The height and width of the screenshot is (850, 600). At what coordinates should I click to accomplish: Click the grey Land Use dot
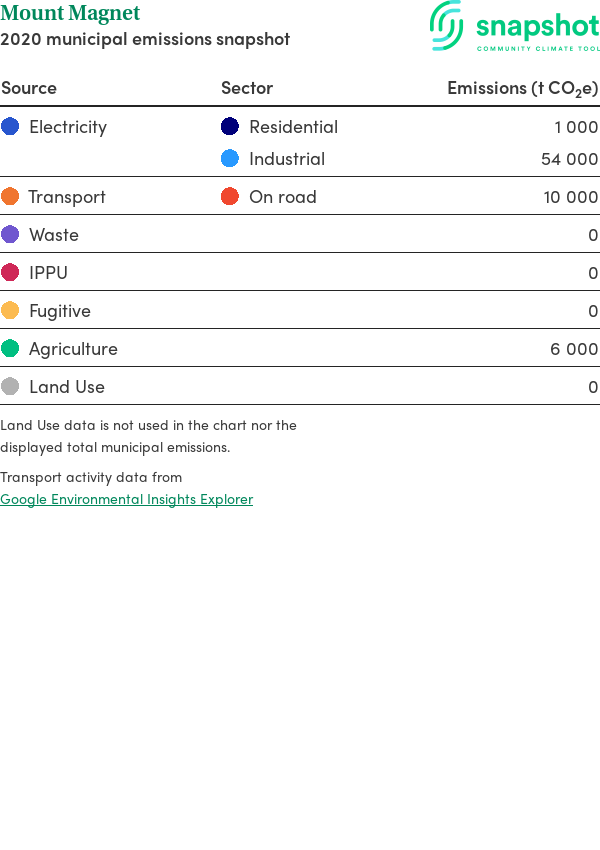click(x=10, y=386)
